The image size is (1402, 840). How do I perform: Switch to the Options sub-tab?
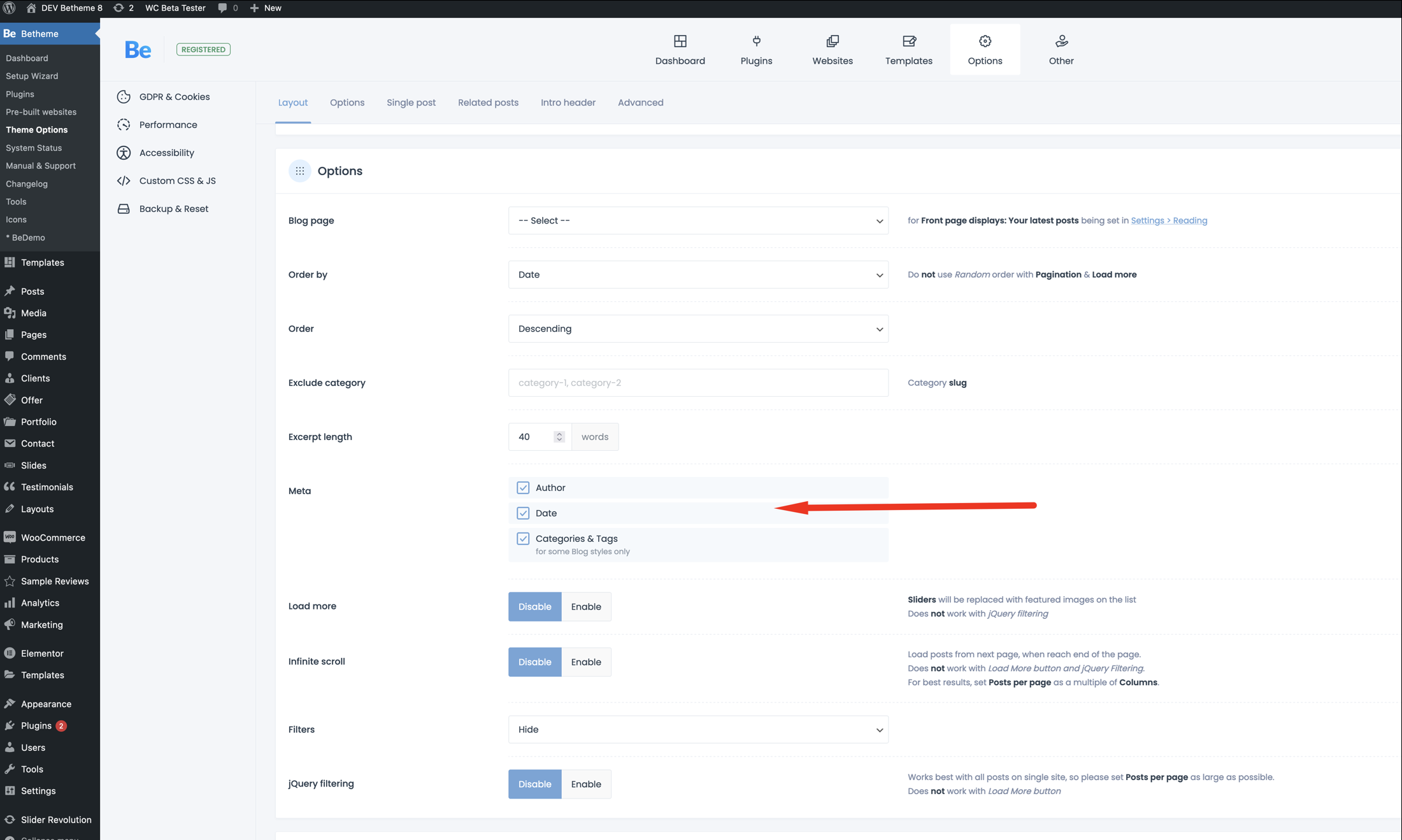click(x=347, y=103)
